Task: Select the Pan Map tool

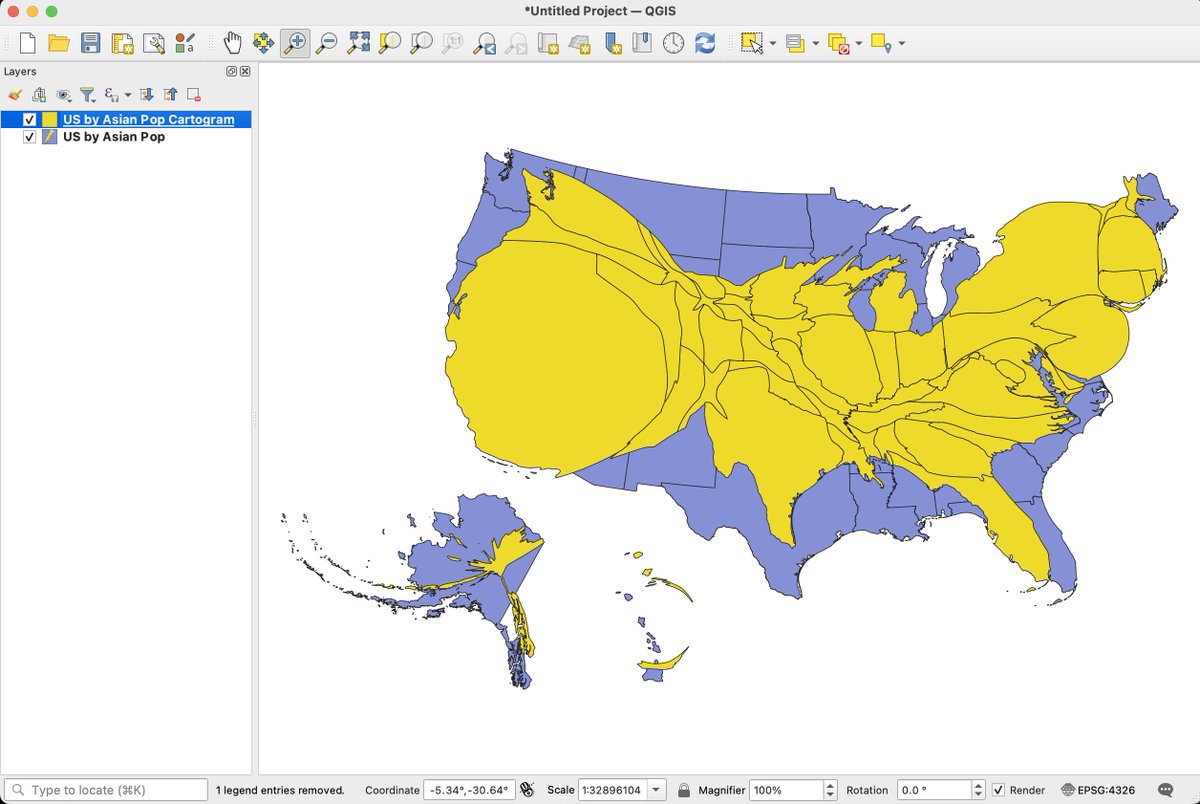Action: [x=232, y=43]
